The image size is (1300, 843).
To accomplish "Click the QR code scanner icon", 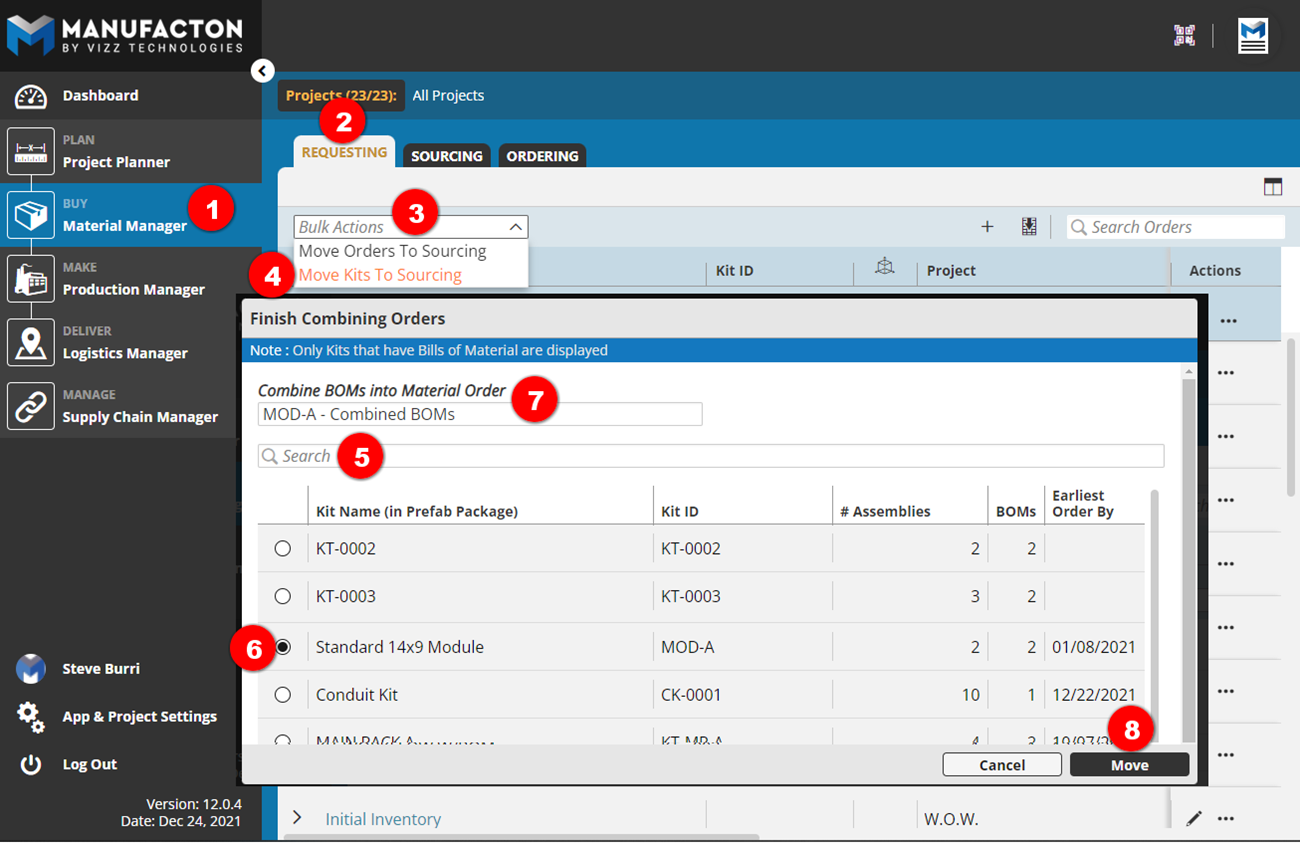I will point(1184,36).
